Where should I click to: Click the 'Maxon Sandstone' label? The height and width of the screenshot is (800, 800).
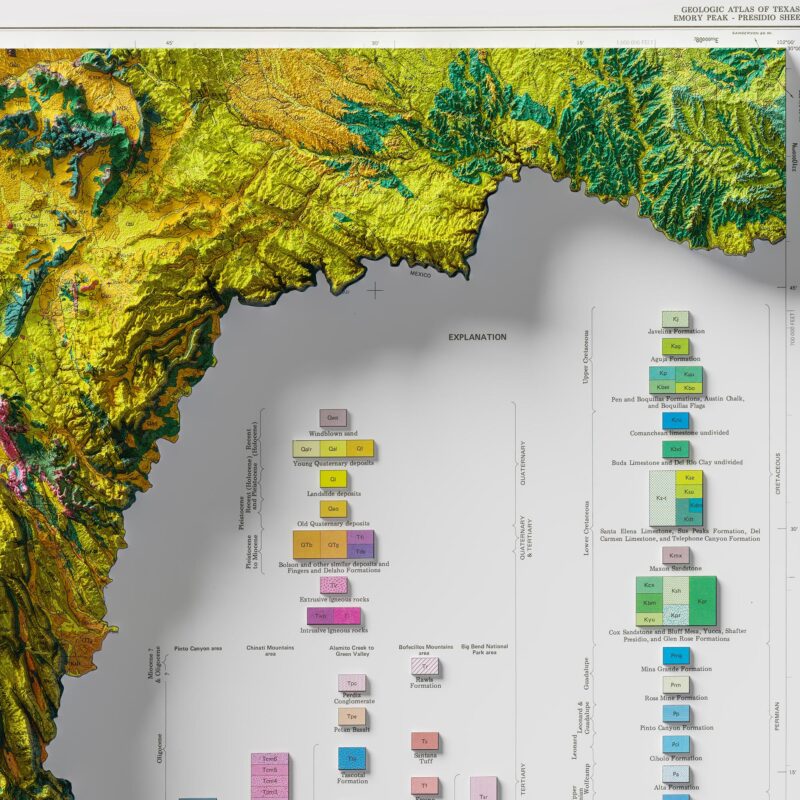(x=675, y=568)
